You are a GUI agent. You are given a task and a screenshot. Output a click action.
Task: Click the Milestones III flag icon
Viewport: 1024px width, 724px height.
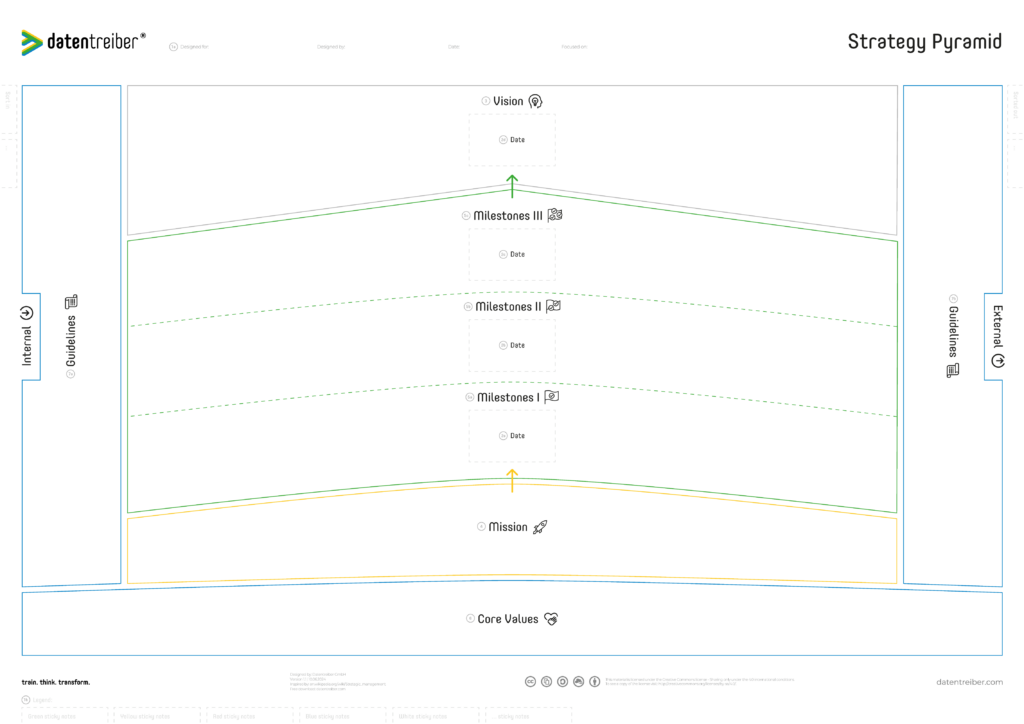pyautogui.click(x=555, y=215)
